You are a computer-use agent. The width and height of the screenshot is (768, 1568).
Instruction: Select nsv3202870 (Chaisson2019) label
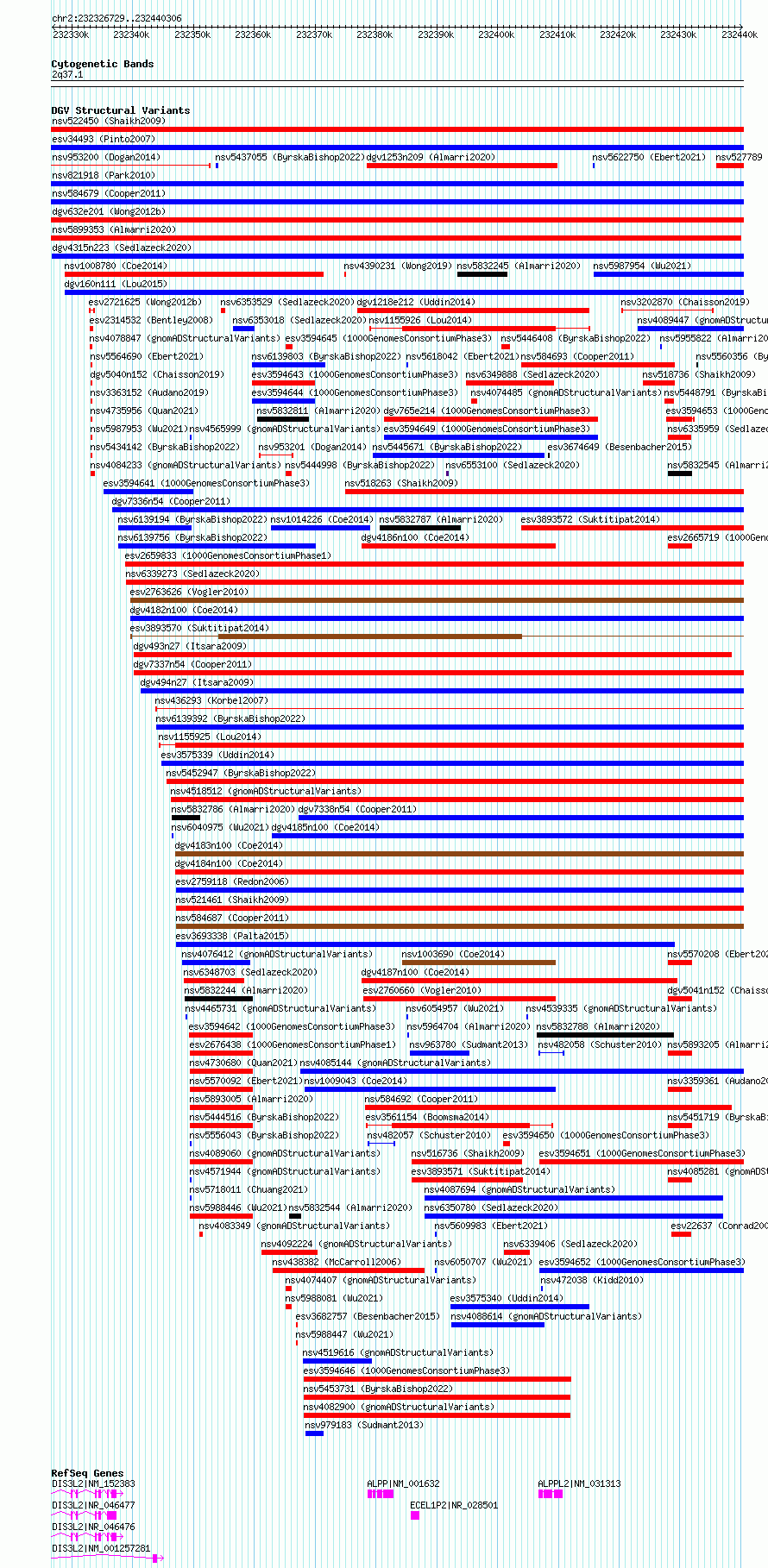click(x=685, y=302)
